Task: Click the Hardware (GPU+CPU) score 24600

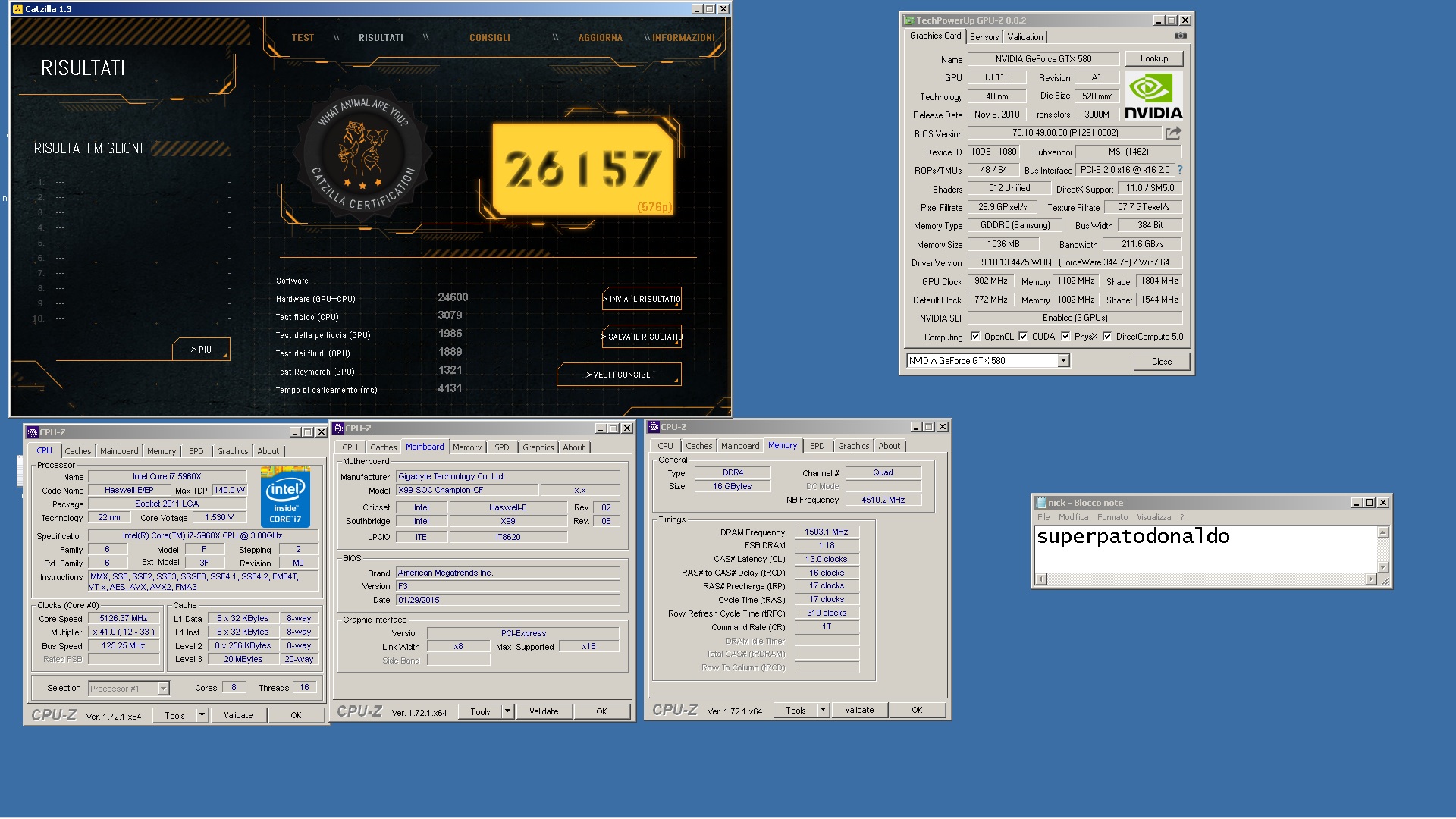Action: pos(453,297)
